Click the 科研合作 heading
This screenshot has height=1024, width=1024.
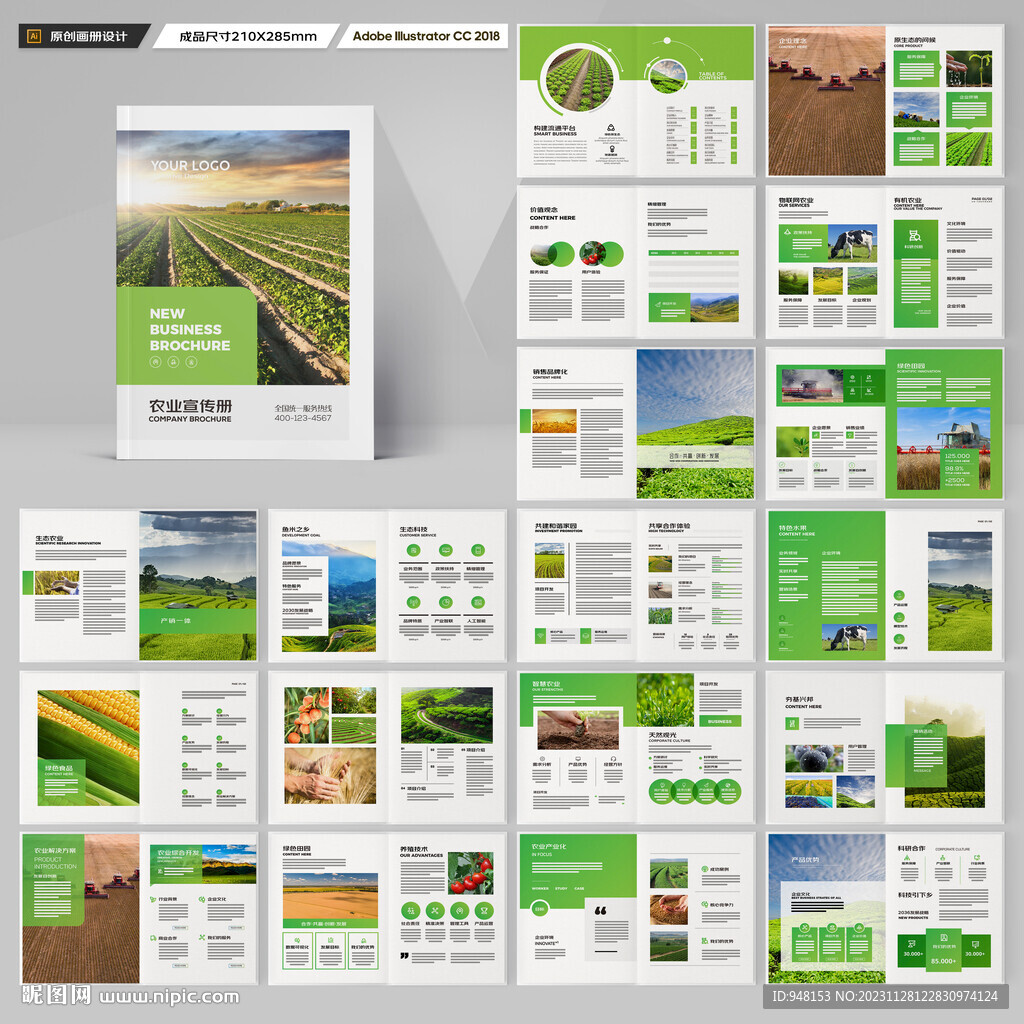(912, 848)
